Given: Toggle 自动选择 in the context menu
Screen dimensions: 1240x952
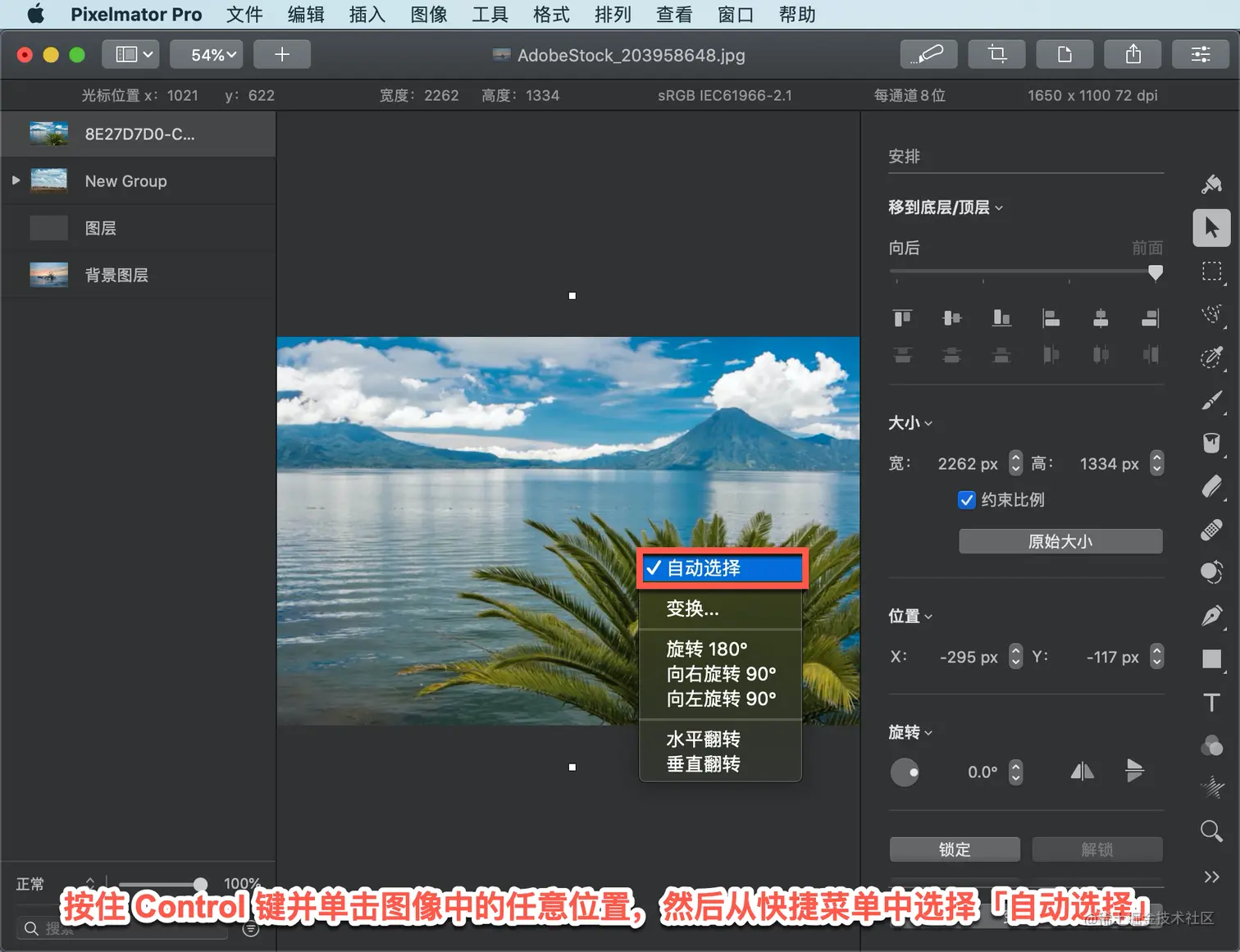Looking at the screenshot, I should point(723,568).
